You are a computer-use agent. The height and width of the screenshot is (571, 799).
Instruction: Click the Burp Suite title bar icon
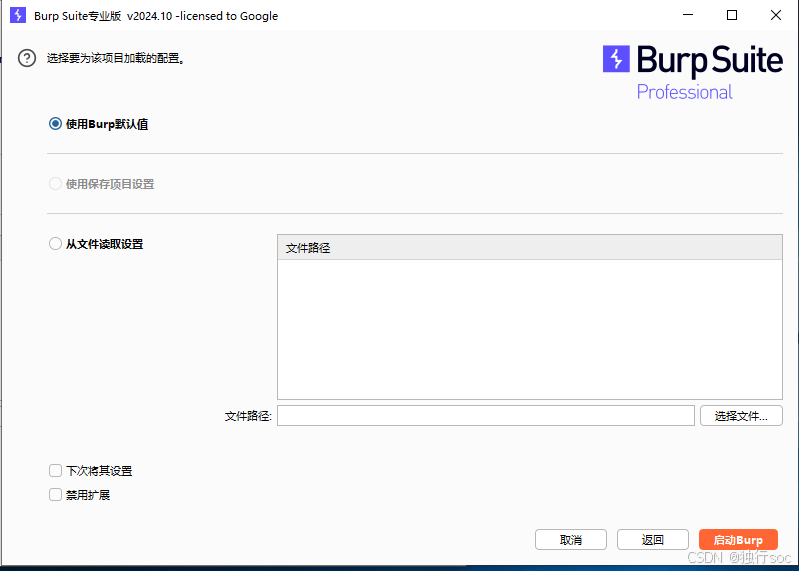pyautogui.click(x=18, y=15)
